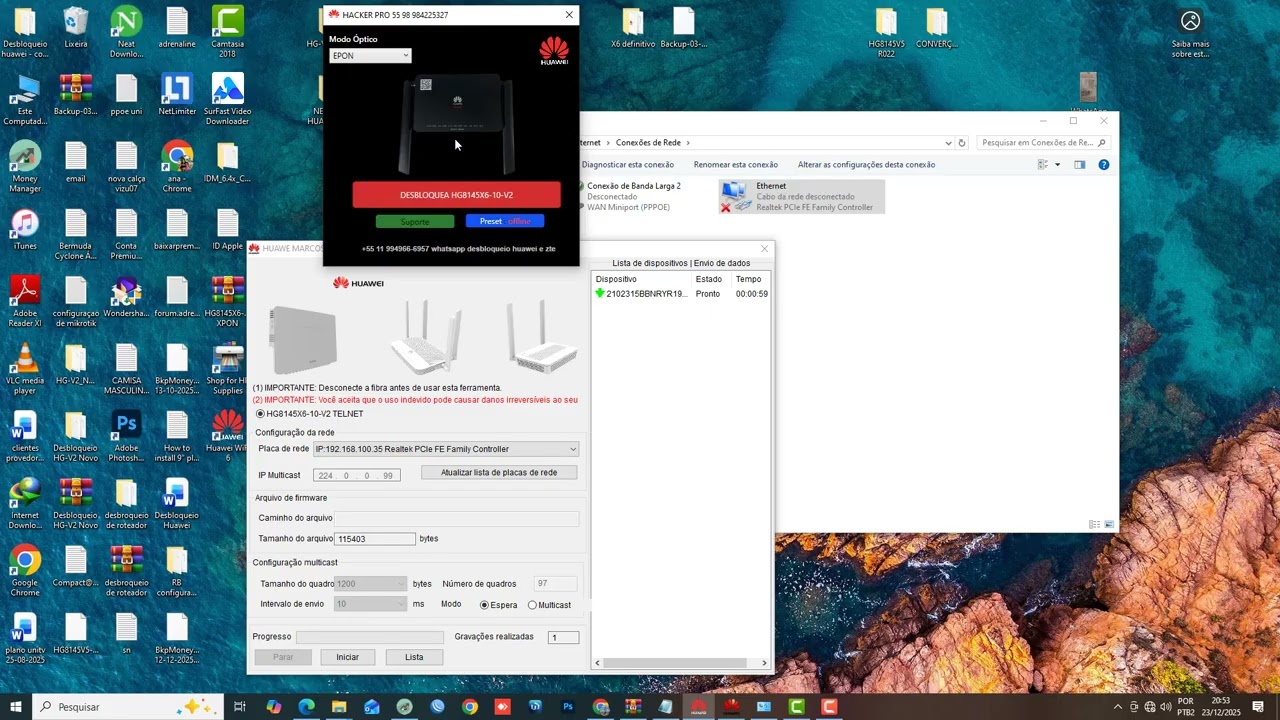This screenshot has width=1280, height=720.
Task: Launch Internet Download Manager shortcut
Action: [x=25, y=503]
